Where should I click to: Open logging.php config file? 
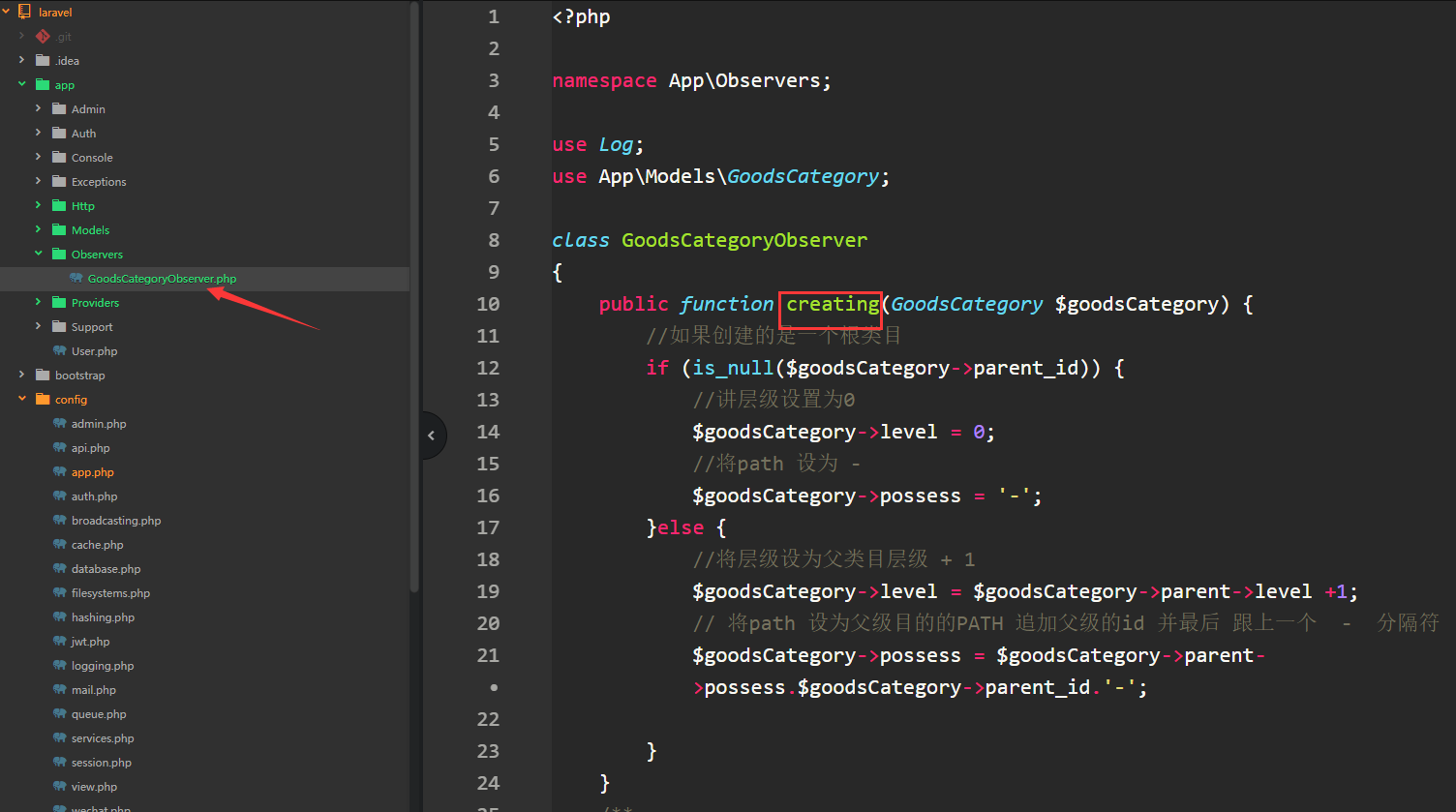pyautogui.click(x=103, y=666)
